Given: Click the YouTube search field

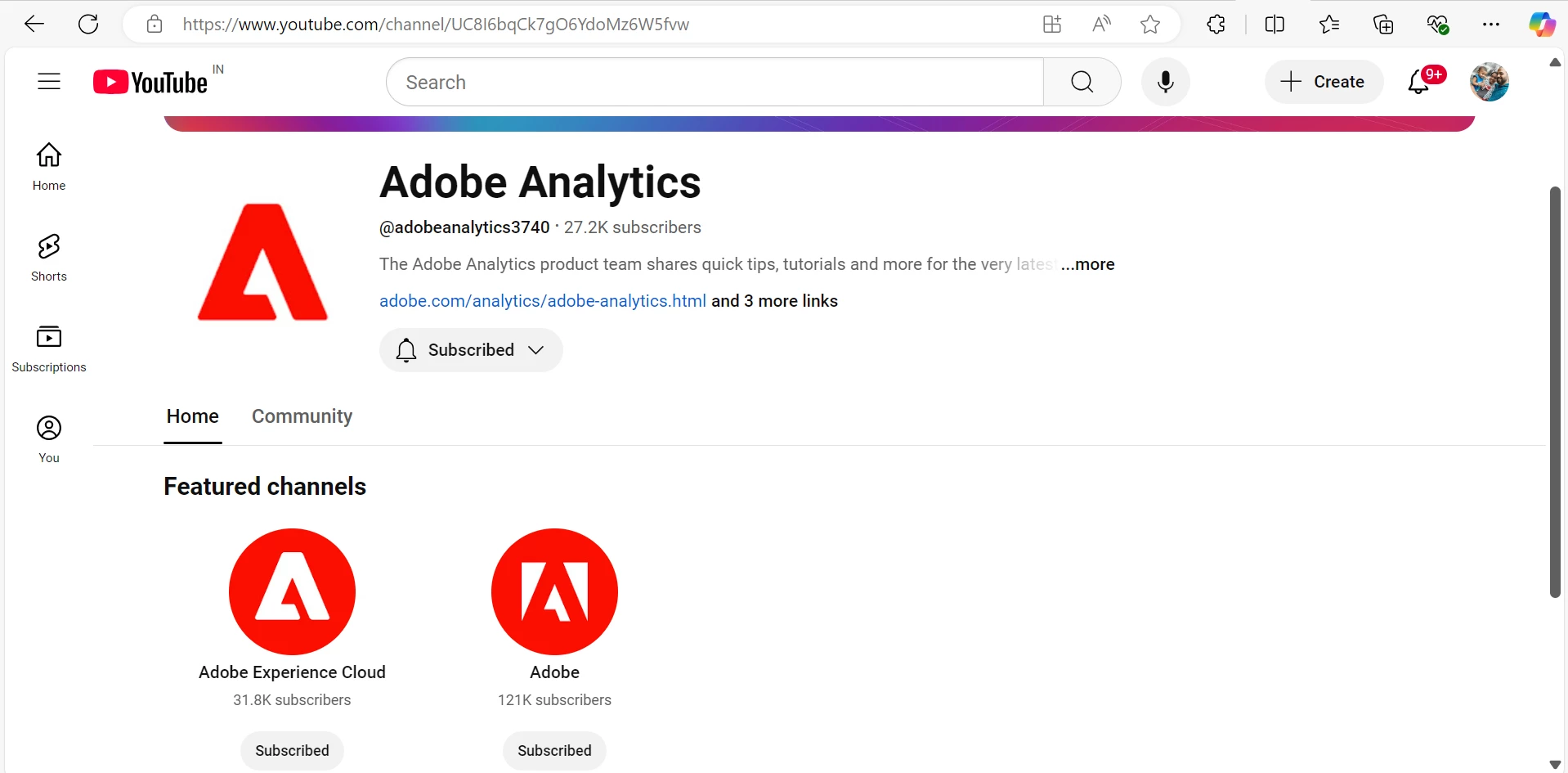Looking at the screenshot, I should point(715,82).
